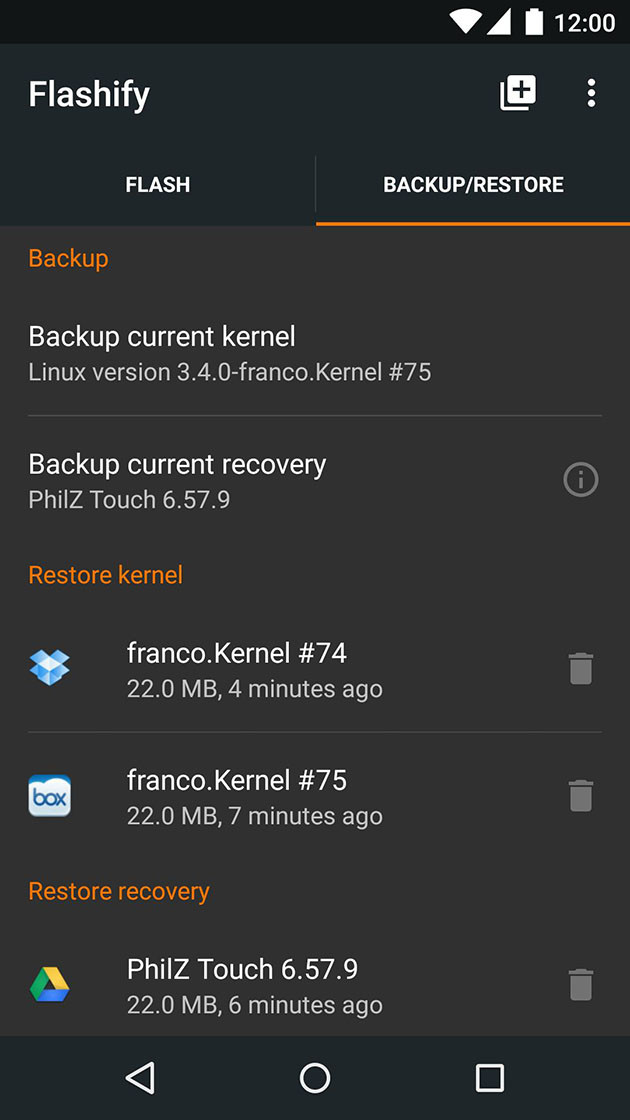Screen dimensions: 630x1120
Task: Restore franco.Kernel #74 backup entry
Action: (x=254, y=670)
